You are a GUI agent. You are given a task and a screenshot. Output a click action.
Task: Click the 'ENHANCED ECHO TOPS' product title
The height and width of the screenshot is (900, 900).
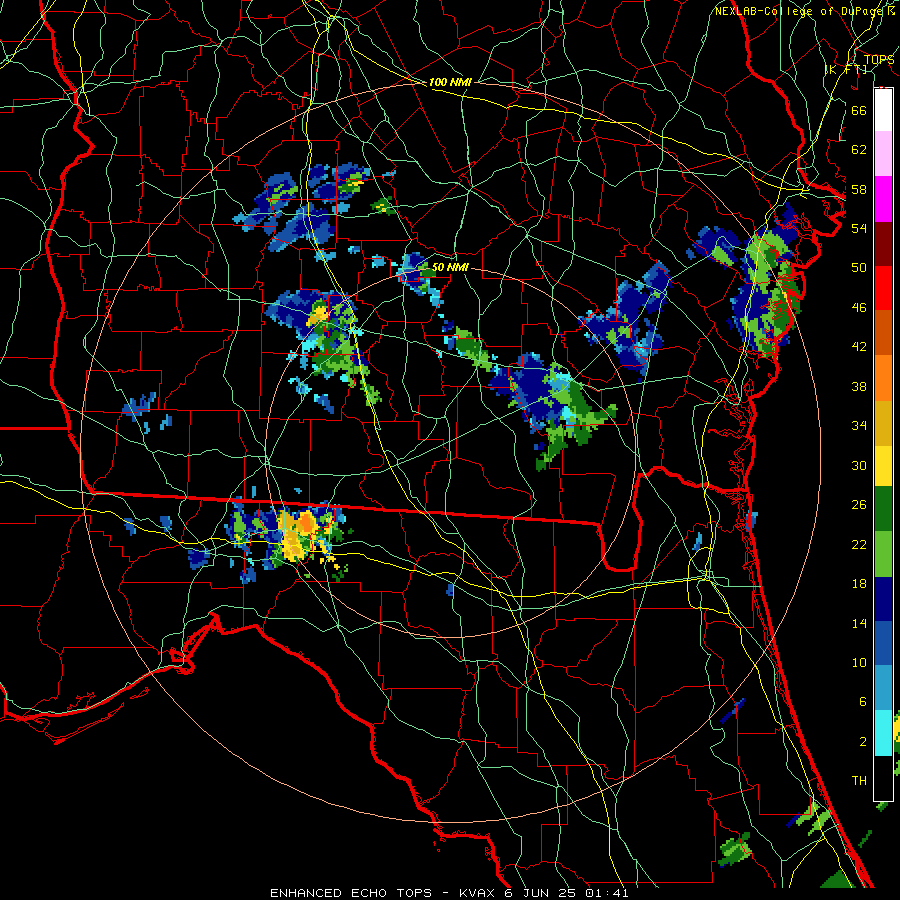pos(351,893)
